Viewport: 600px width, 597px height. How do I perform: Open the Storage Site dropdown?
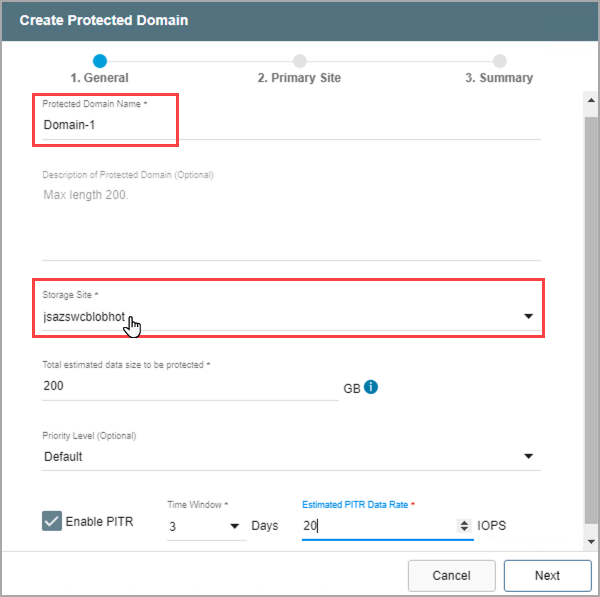coord(528,317)
